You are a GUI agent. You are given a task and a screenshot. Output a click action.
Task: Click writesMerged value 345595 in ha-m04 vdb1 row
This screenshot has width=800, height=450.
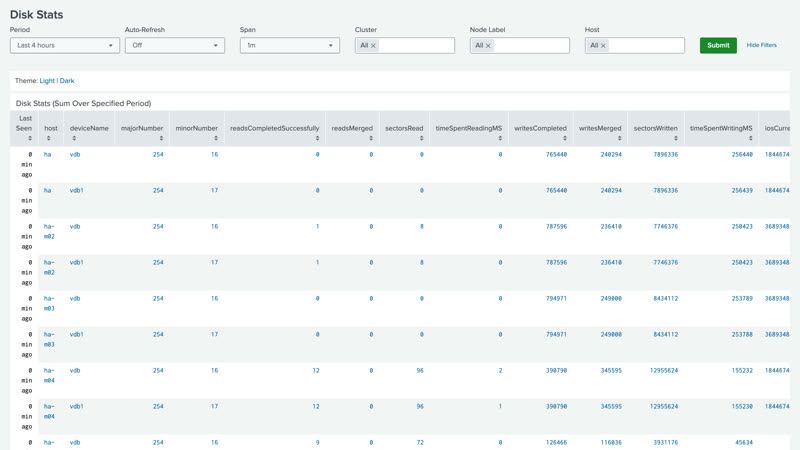(x=611, y=406)
